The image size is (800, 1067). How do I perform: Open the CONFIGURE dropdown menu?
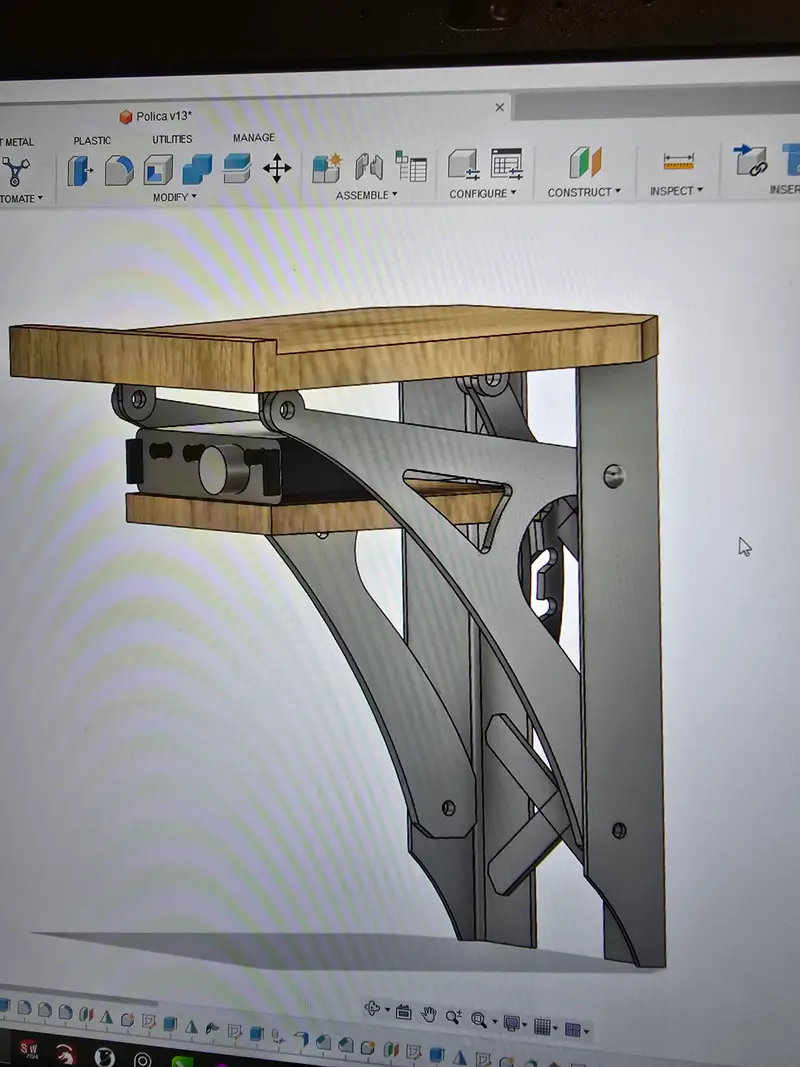[483, 194]
